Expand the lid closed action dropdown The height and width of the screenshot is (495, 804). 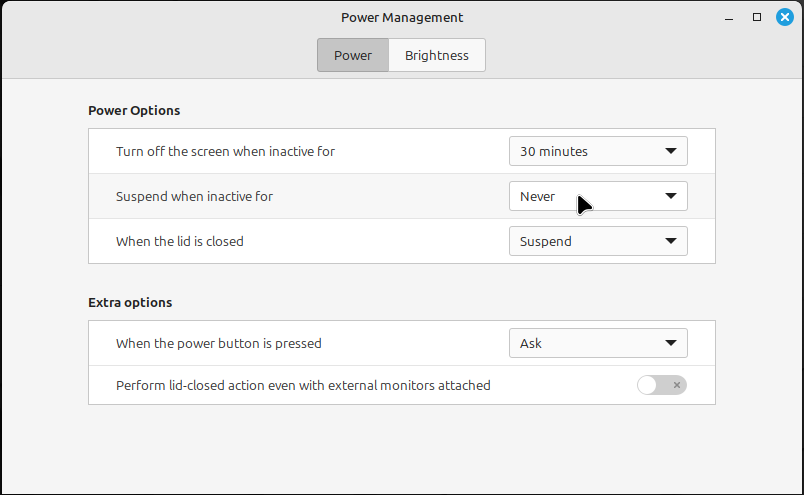[597, 241]
